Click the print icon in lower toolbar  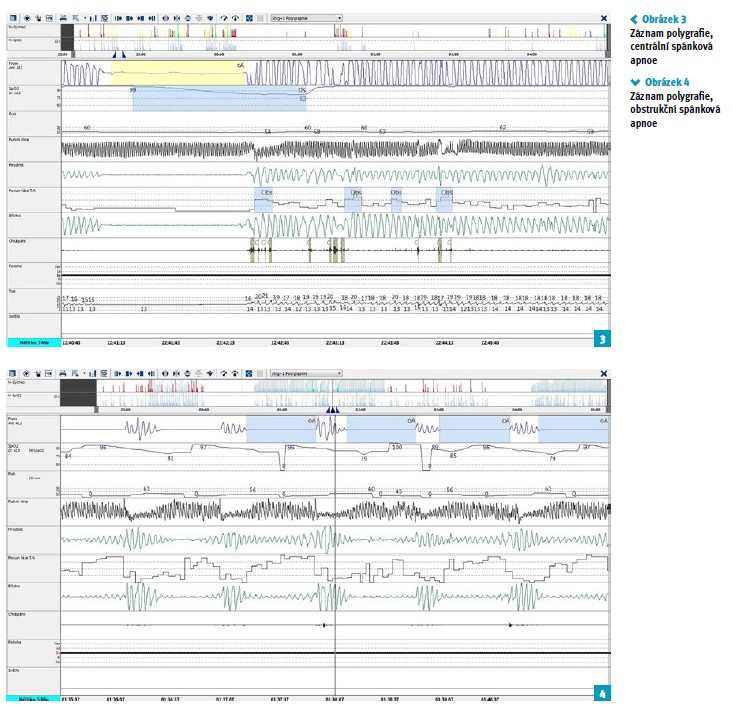(63, 373)
